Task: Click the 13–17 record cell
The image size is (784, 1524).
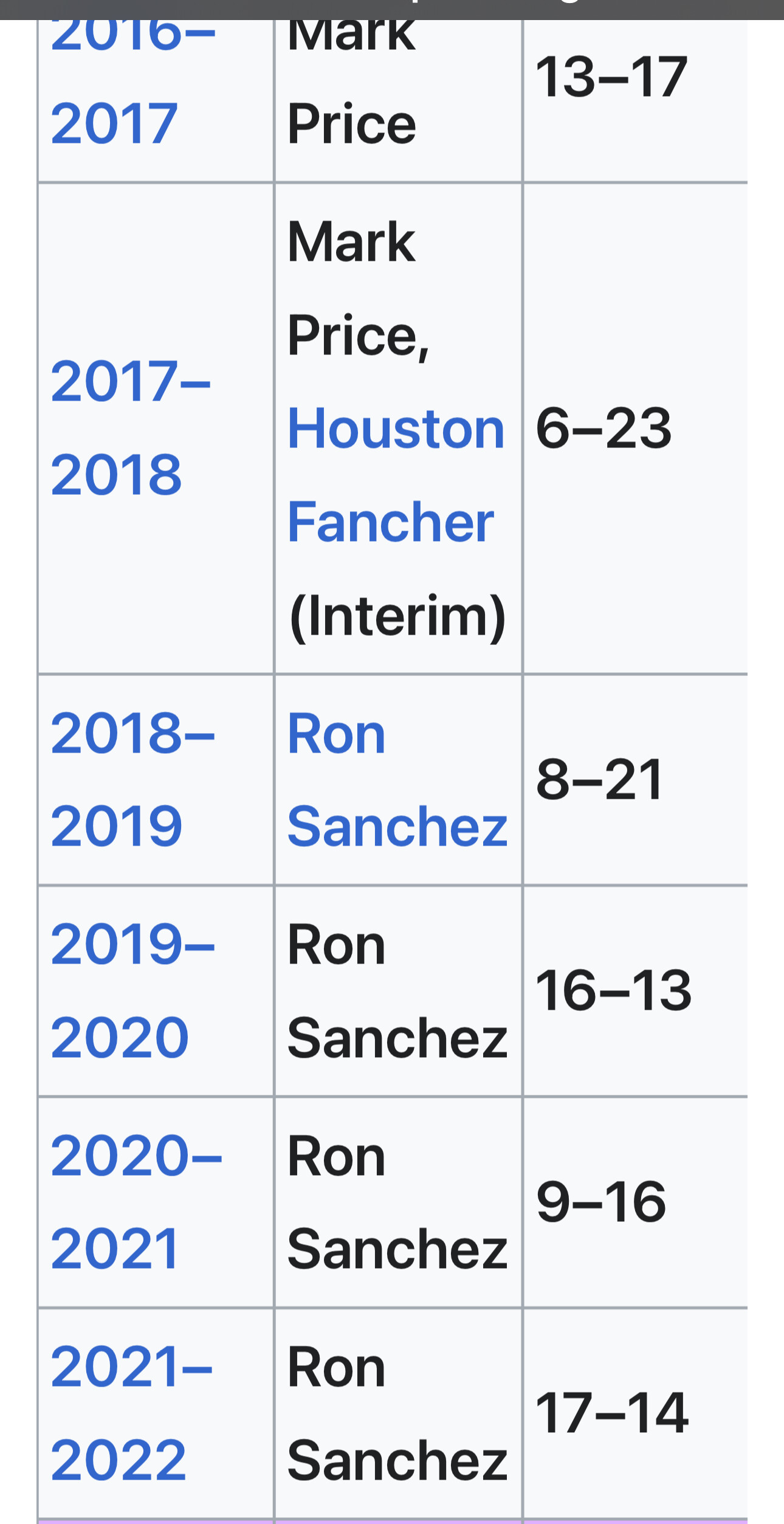Action: (635, 101)
